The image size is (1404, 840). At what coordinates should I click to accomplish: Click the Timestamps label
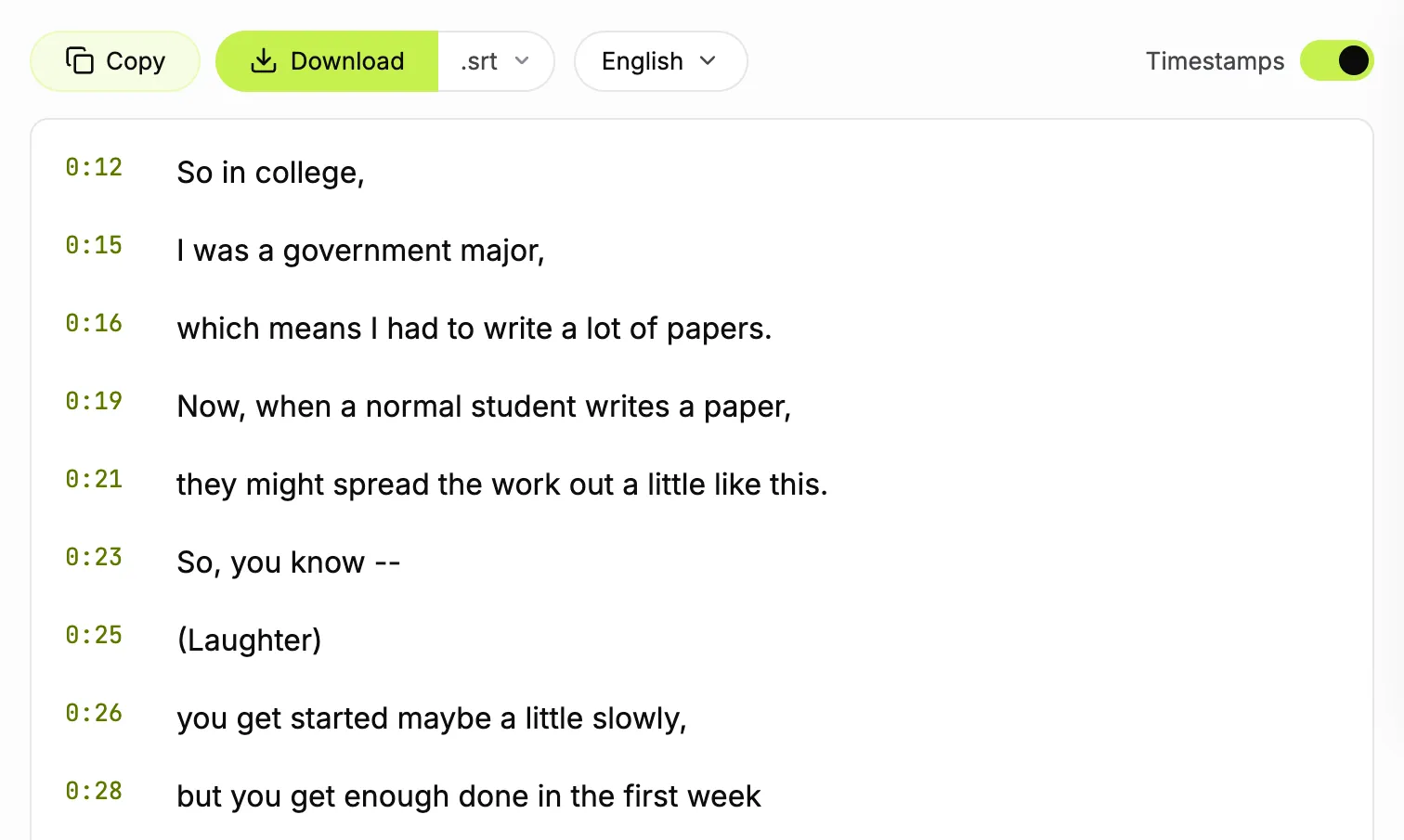[1215, 61]
